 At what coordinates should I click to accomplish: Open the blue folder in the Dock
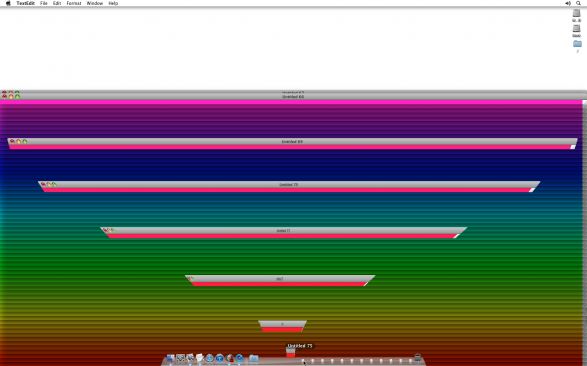click(x=253, y=358)
